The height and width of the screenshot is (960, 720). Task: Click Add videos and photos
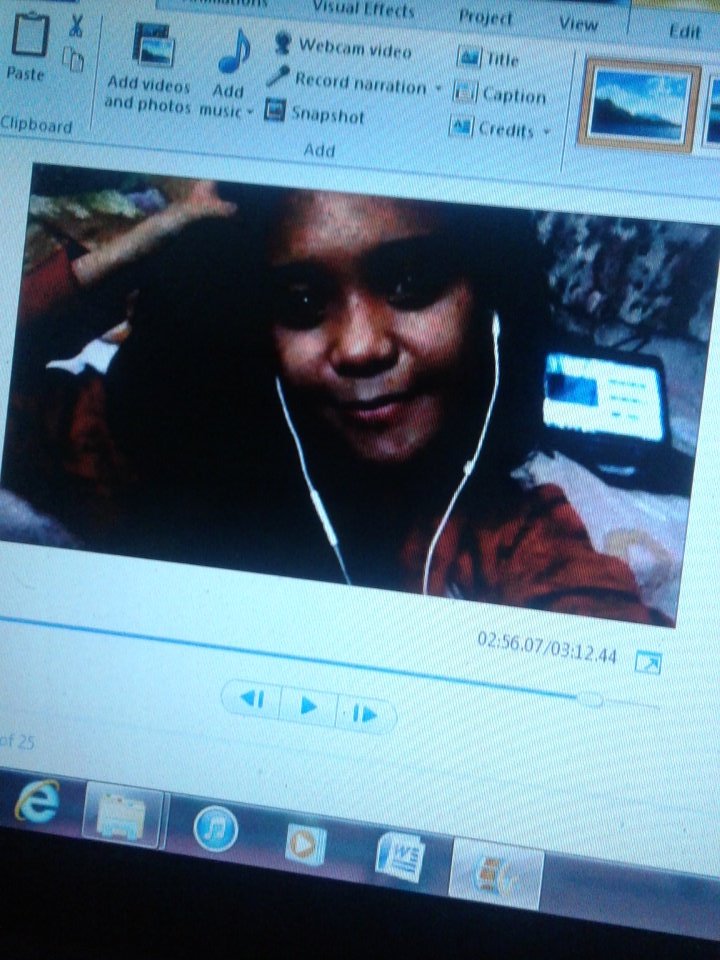tap(149, 67)
